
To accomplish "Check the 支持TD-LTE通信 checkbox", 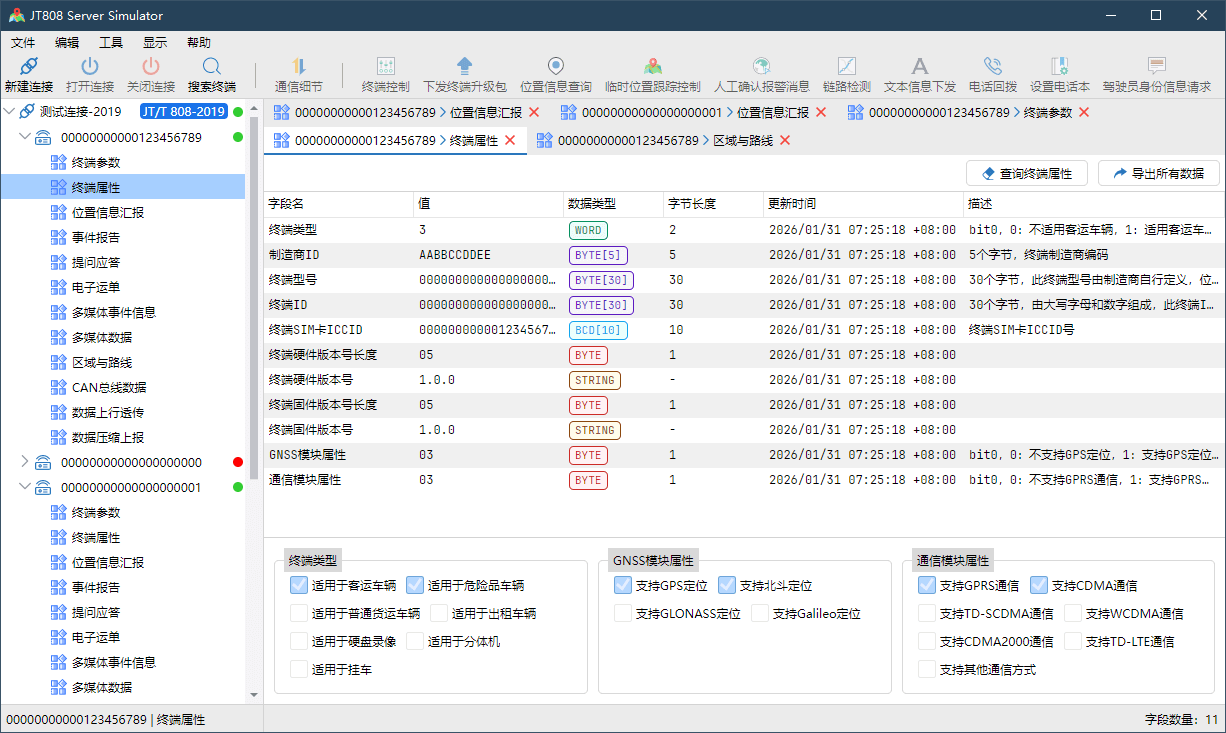I will (x=1073, y=641).
